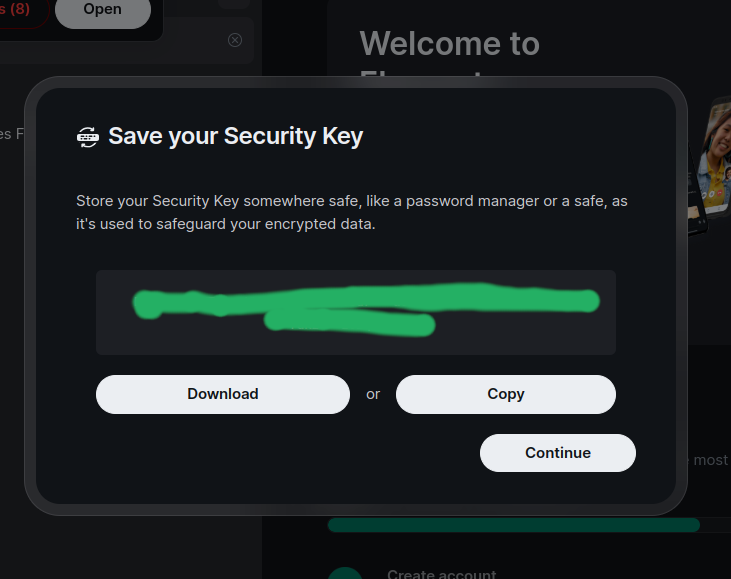Screen dimensions: 731x579
Task: Click the green circle next to Create account
Action: [345, 573]
